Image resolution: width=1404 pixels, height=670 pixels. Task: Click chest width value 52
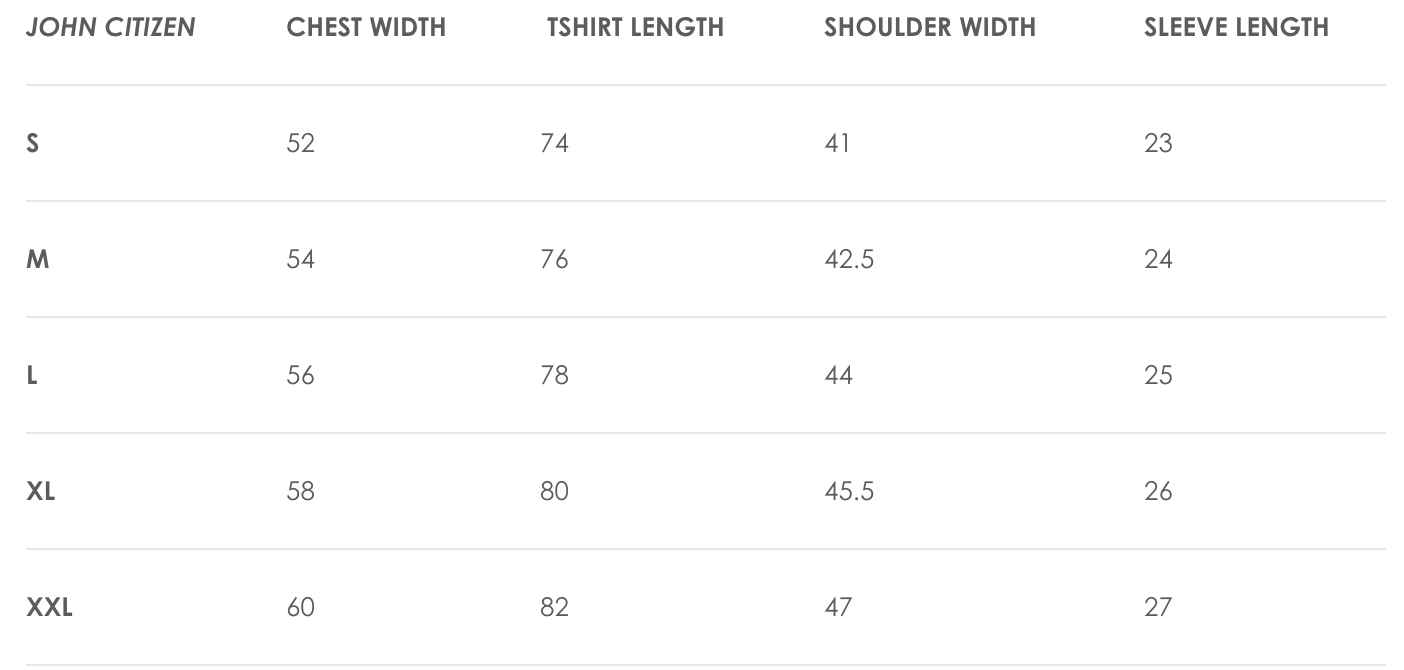300,143
